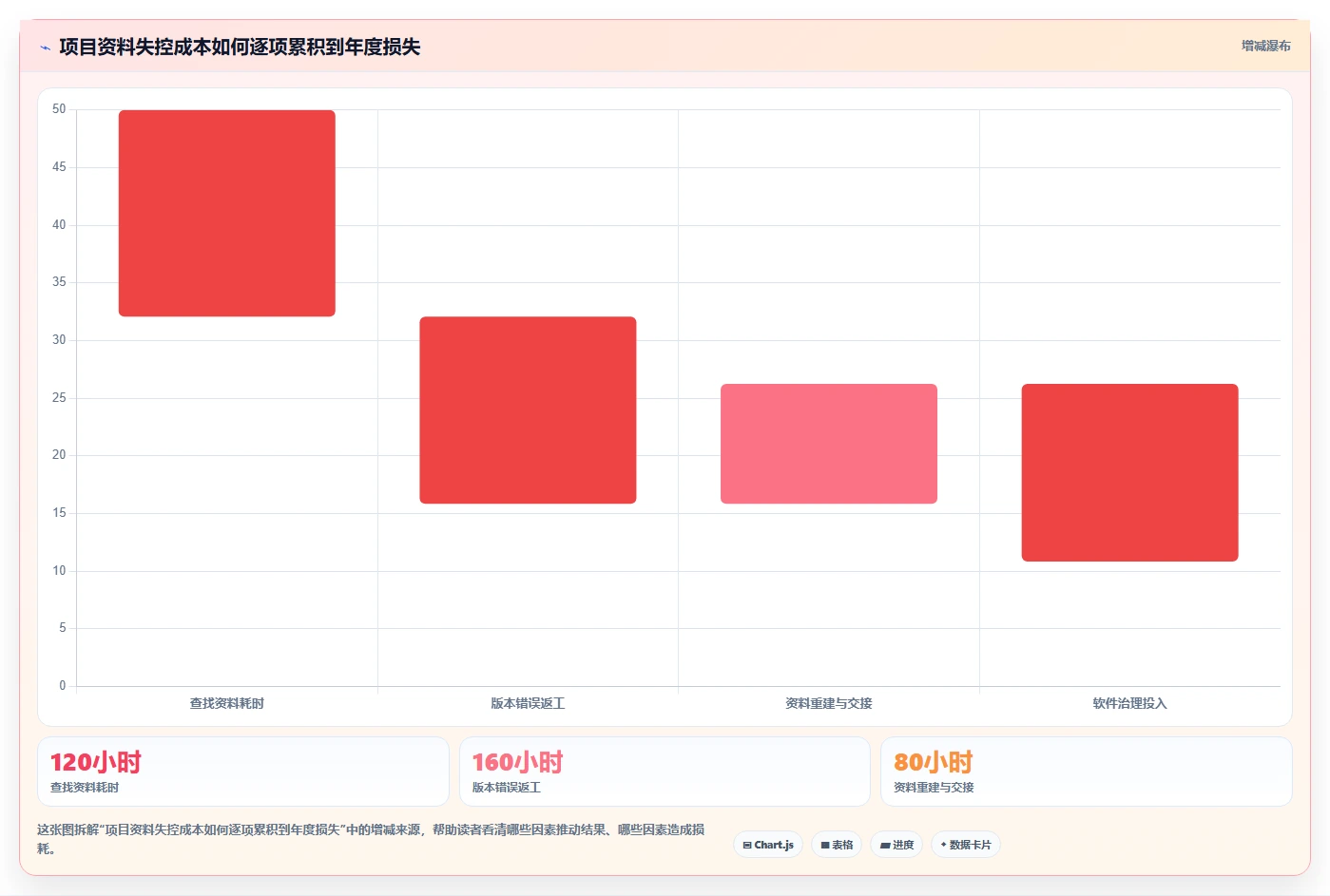Click the y-axis value 50
The height and width of the screenshot is (896, 1330).
59,109
